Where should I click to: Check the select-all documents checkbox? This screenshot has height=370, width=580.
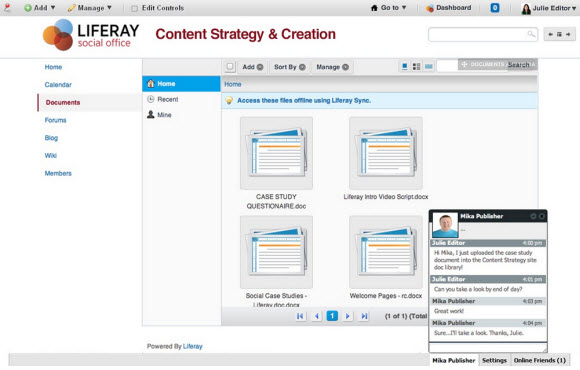tap(230, 67)
